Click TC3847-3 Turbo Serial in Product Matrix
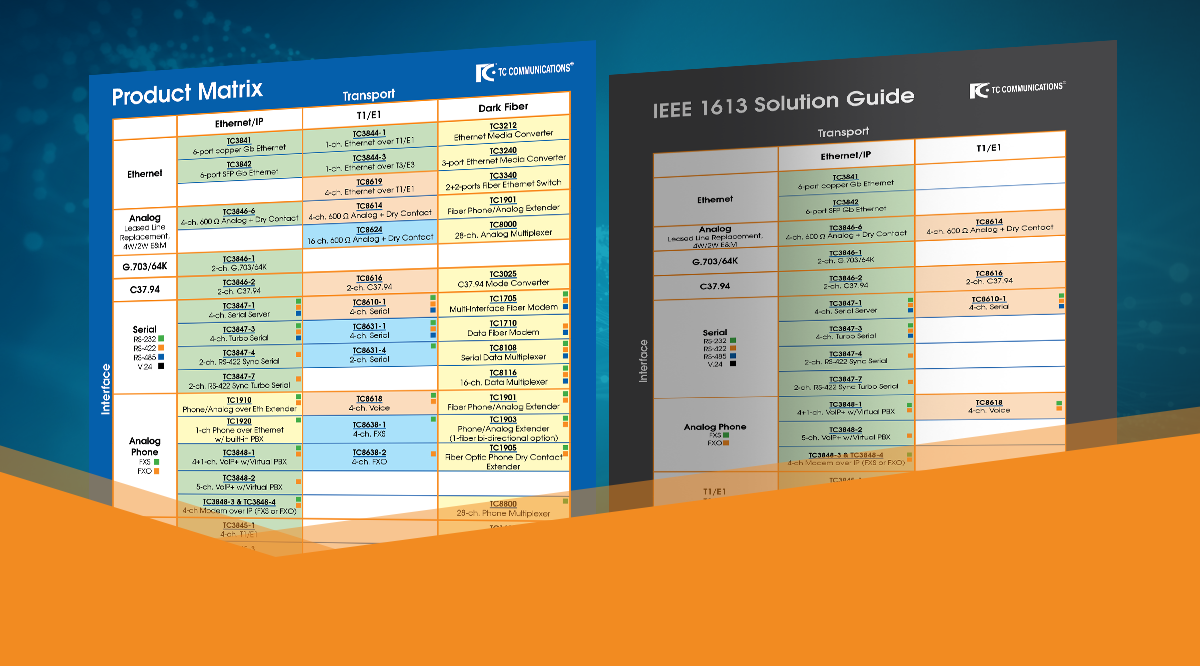Screen dimensions: 1200x666 [x=239, y=333]
